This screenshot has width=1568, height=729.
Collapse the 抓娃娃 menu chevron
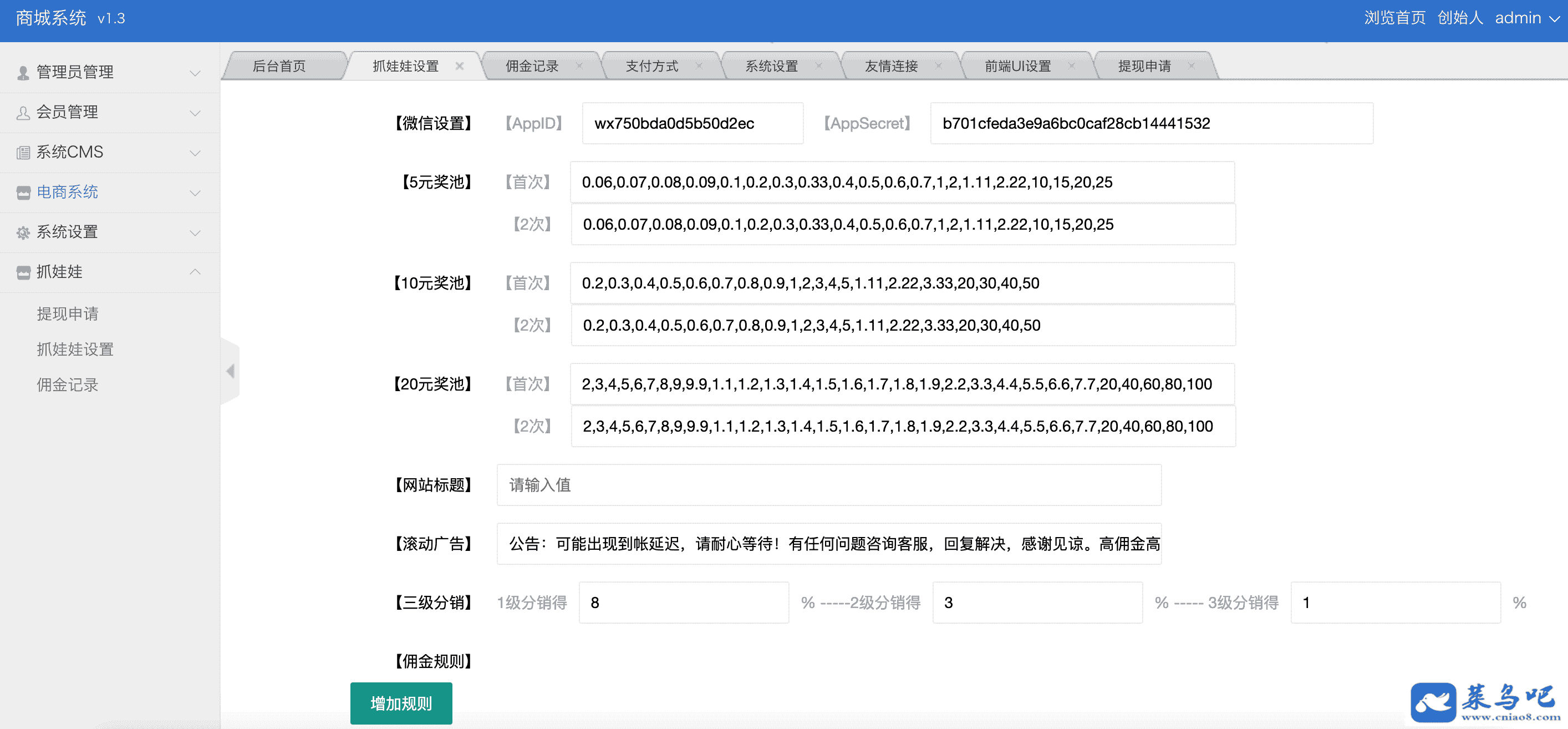click(x=195, y=272)
